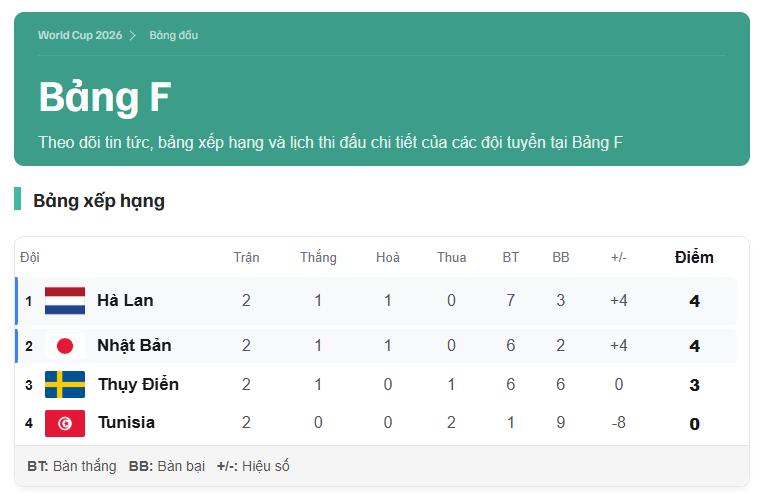
Task: Click the breadcrumb chevron after World Cup 2026
Action: (133, 35)
